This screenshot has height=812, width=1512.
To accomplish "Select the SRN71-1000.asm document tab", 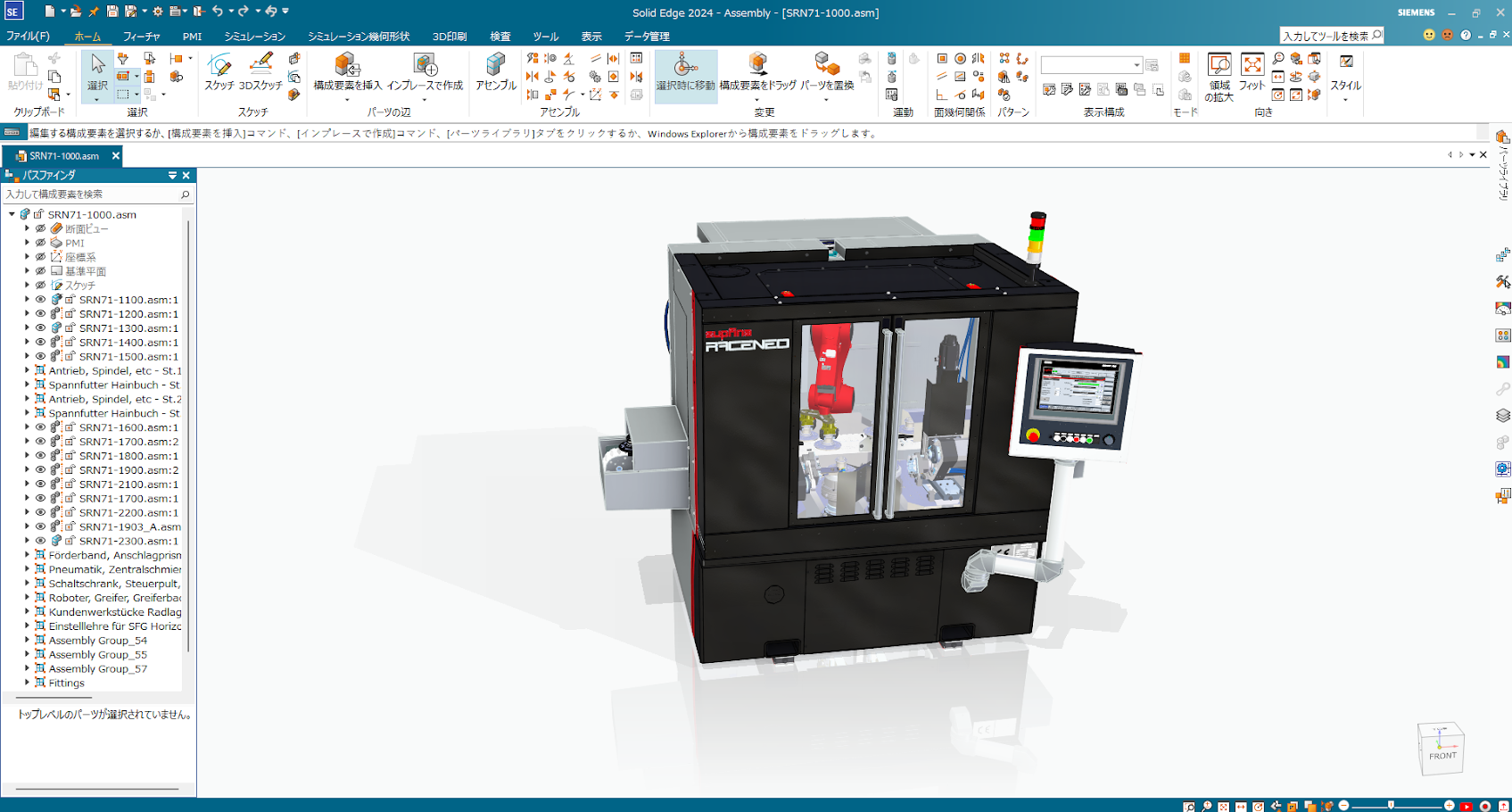I will click(64, 156).
